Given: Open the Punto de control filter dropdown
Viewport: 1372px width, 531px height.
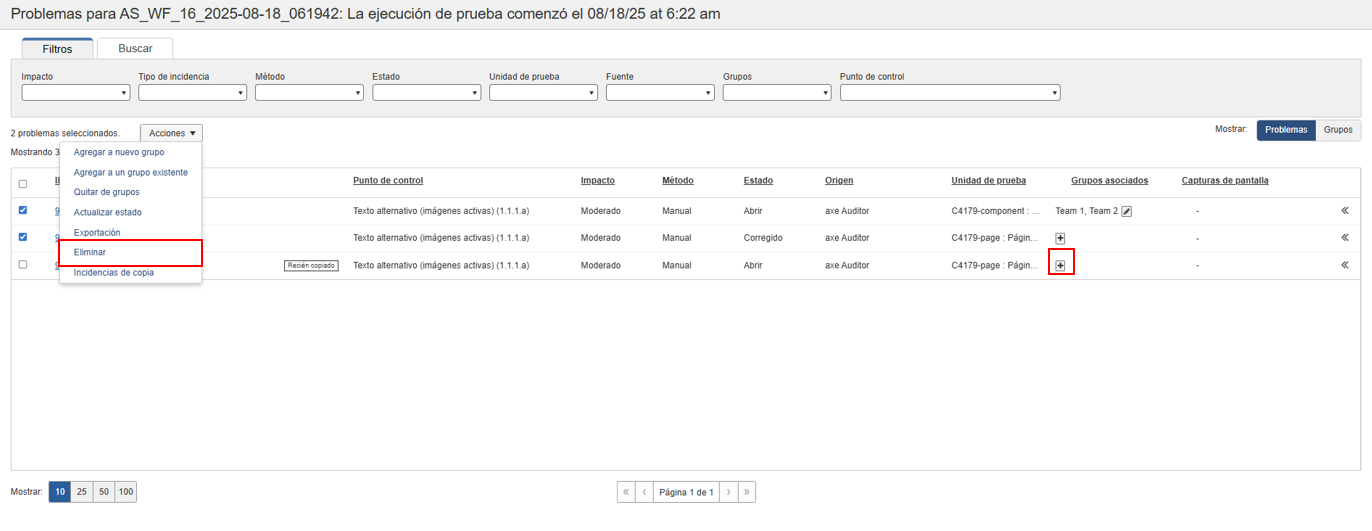Looking at the screenshot, I should coord(950,93).
